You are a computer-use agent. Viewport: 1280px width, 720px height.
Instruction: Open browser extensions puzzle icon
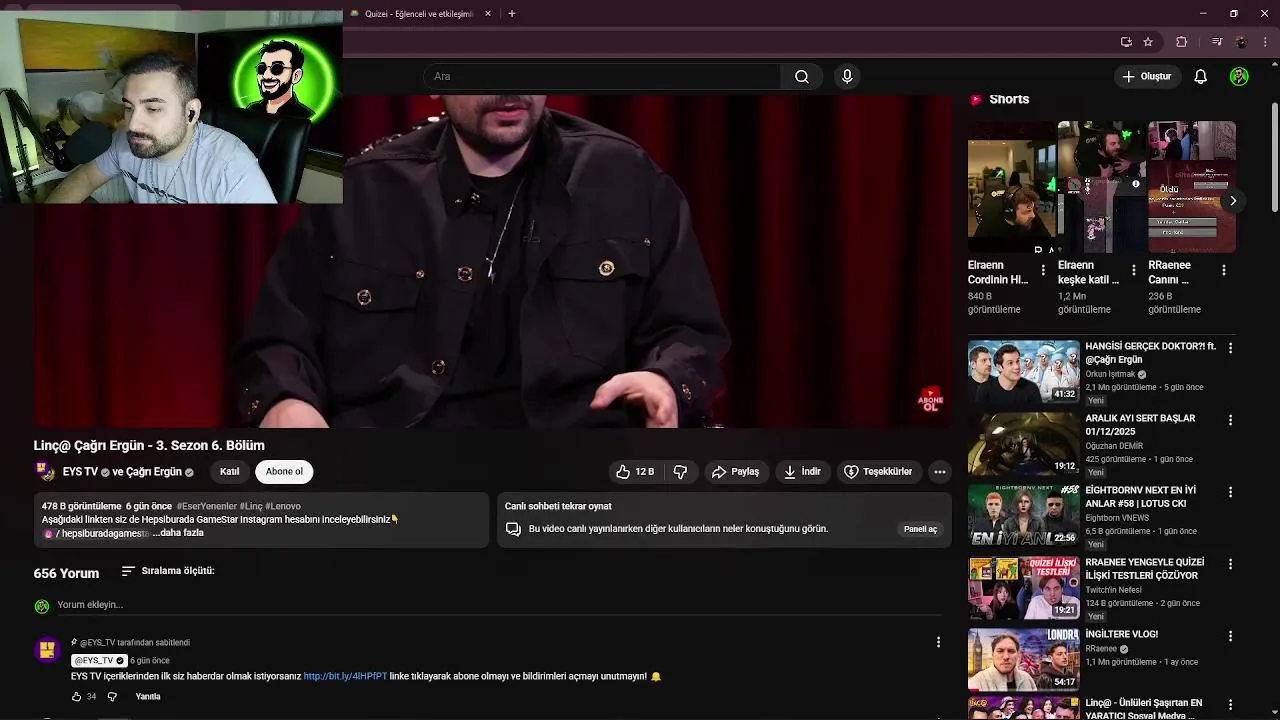[1182, 42]
